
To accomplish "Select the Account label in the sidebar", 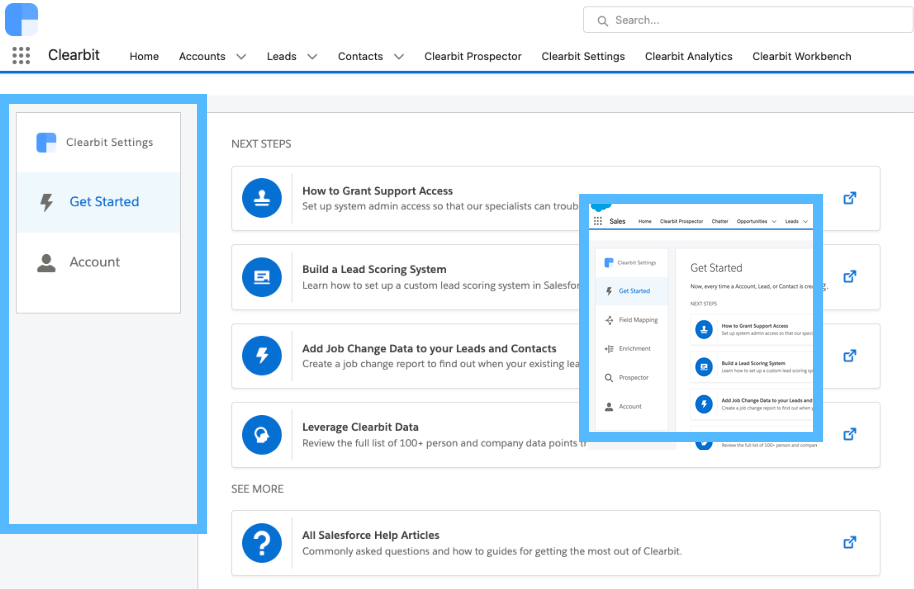I will click(x=94, y=262).
